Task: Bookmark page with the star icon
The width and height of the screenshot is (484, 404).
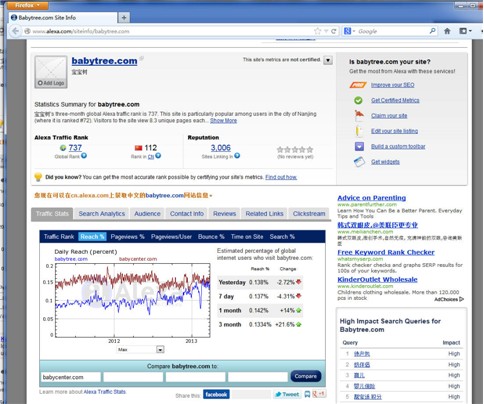Action: point(317,31)
